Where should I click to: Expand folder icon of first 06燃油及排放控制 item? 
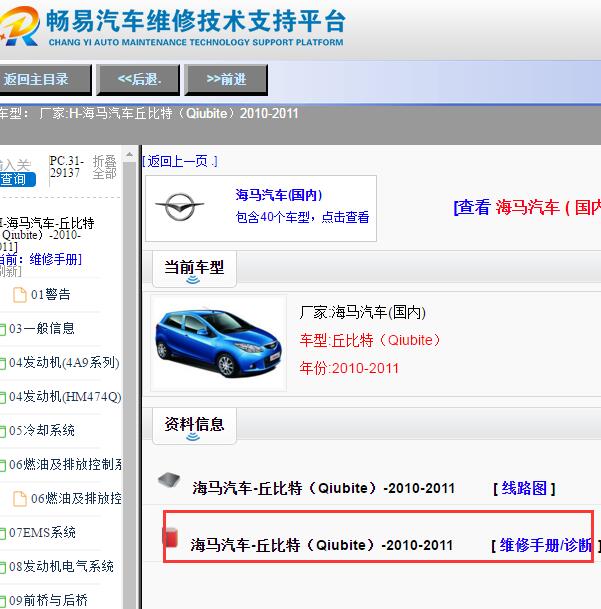3,465
